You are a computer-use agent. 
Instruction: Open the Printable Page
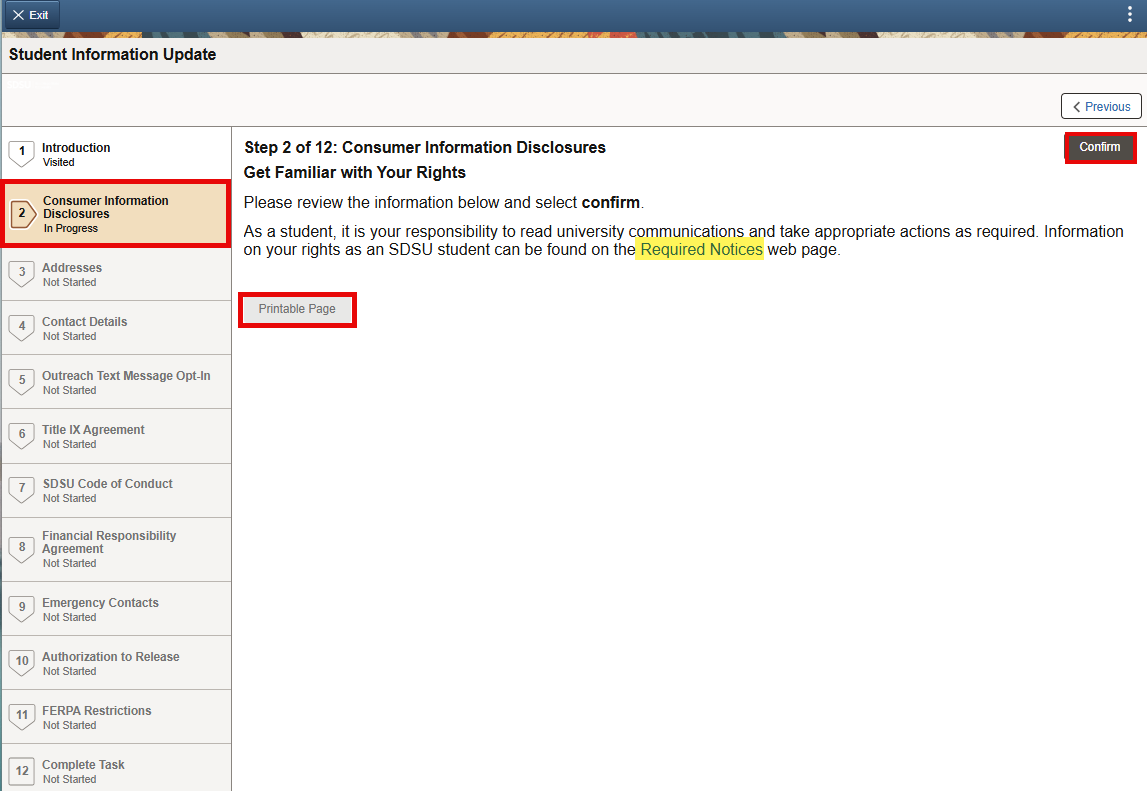(297, 309)
